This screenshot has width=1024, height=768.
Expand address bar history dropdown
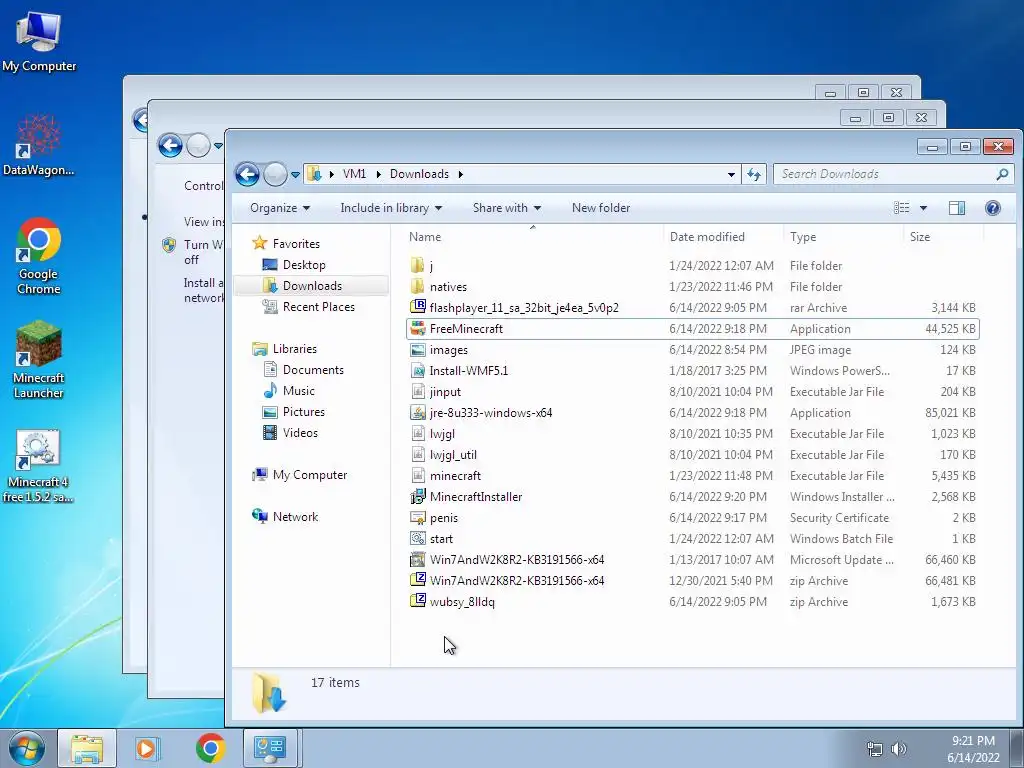coord(731,174)
